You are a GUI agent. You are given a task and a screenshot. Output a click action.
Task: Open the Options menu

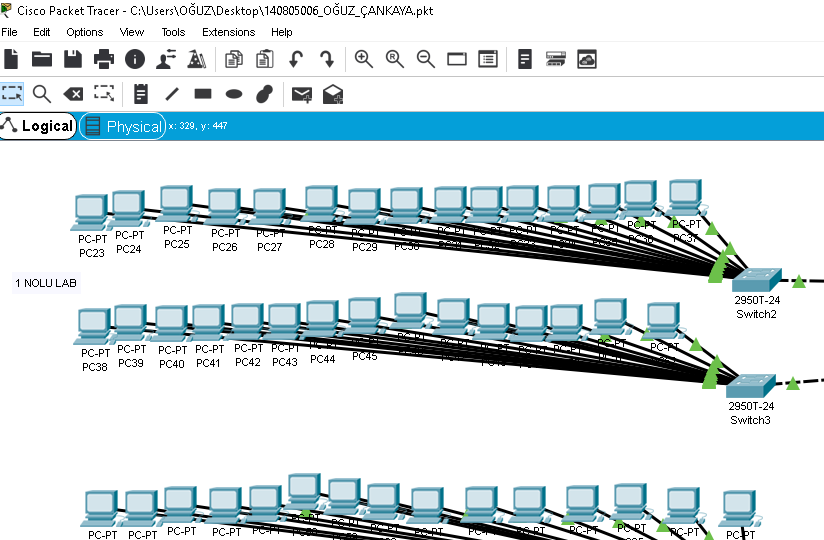pyautogui.click(x=85, y=32)
